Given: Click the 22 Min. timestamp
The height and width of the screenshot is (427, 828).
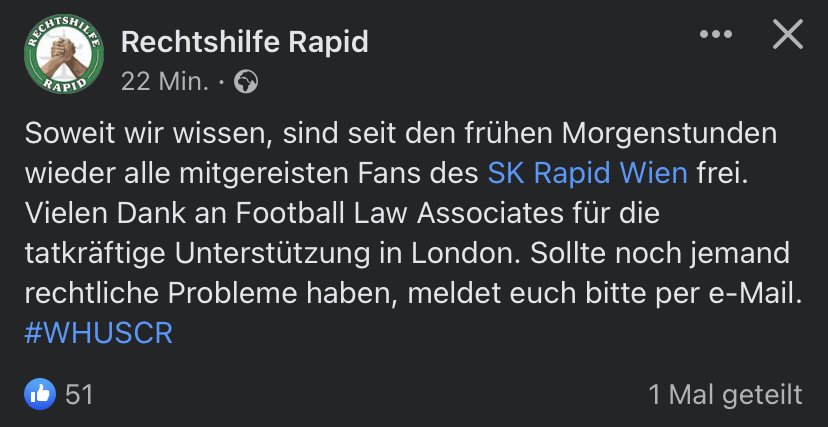Looking at the screenshot, I should (x=164, y=82).
